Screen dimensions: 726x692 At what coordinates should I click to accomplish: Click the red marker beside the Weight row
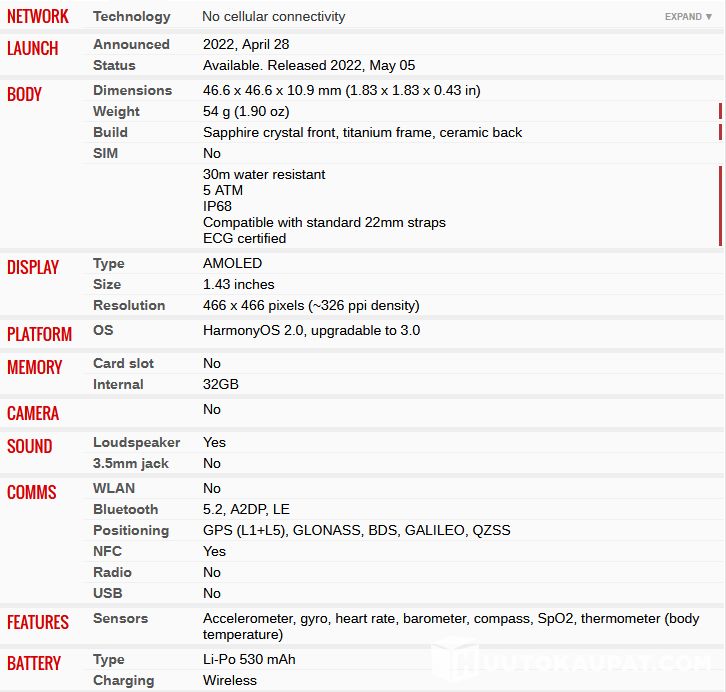click(x=719, y=111)
